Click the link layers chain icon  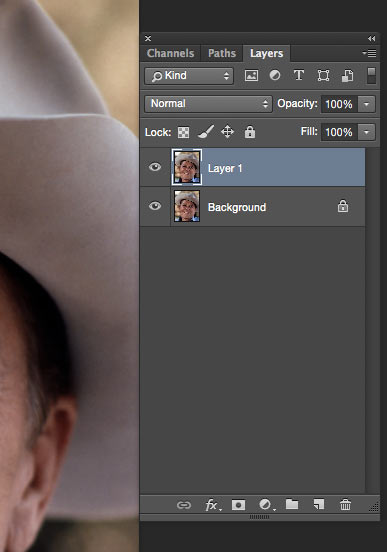click(x=184, y=505)
